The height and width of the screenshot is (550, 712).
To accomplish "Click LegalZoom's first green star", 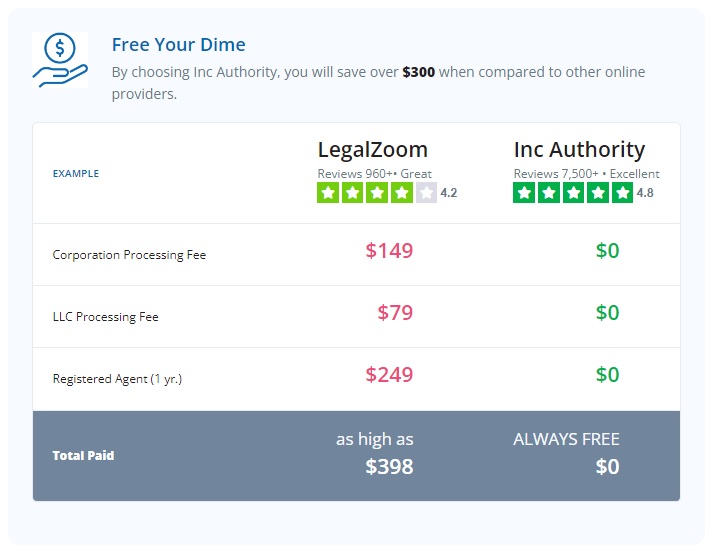I will tap(328, 193).
